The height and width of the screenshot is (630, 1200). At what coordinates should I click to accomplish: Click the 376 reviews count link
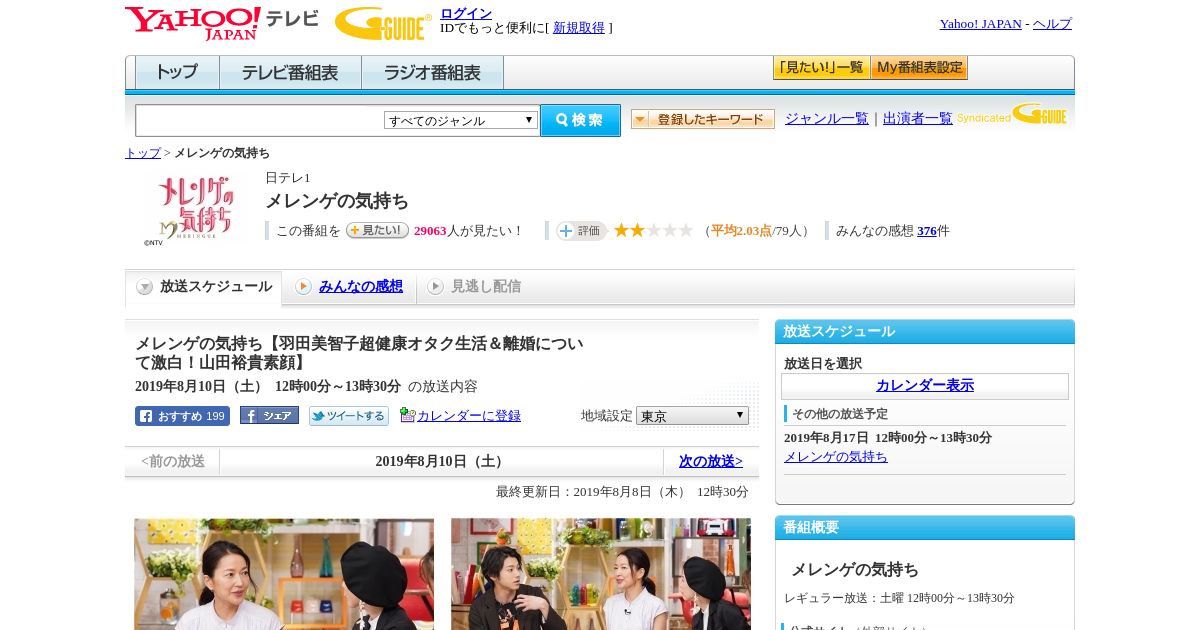tap(927, 231)
